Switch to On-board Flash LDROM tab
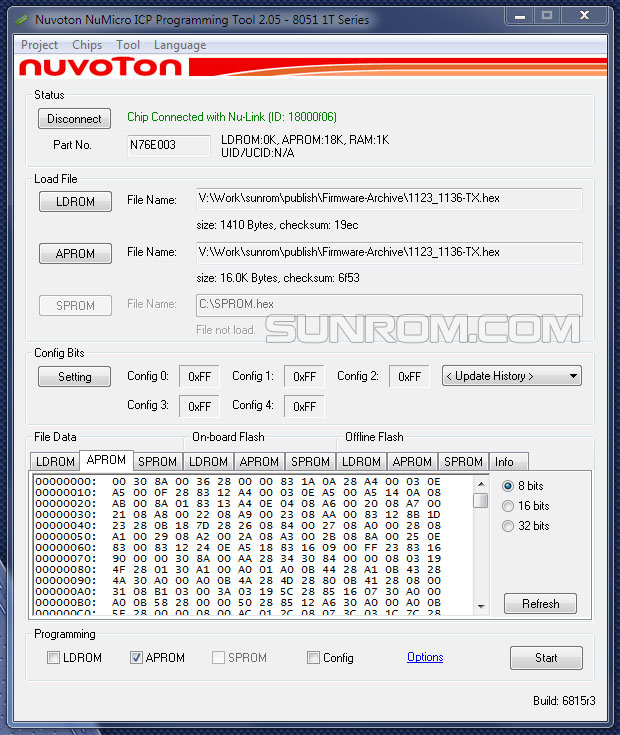The width and height of the screenshot is (620, 735). point(209,462)
